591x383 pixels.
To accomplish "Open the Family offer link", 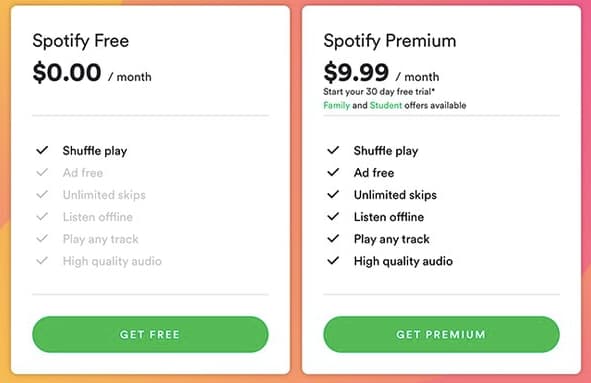I will [337, 105].
